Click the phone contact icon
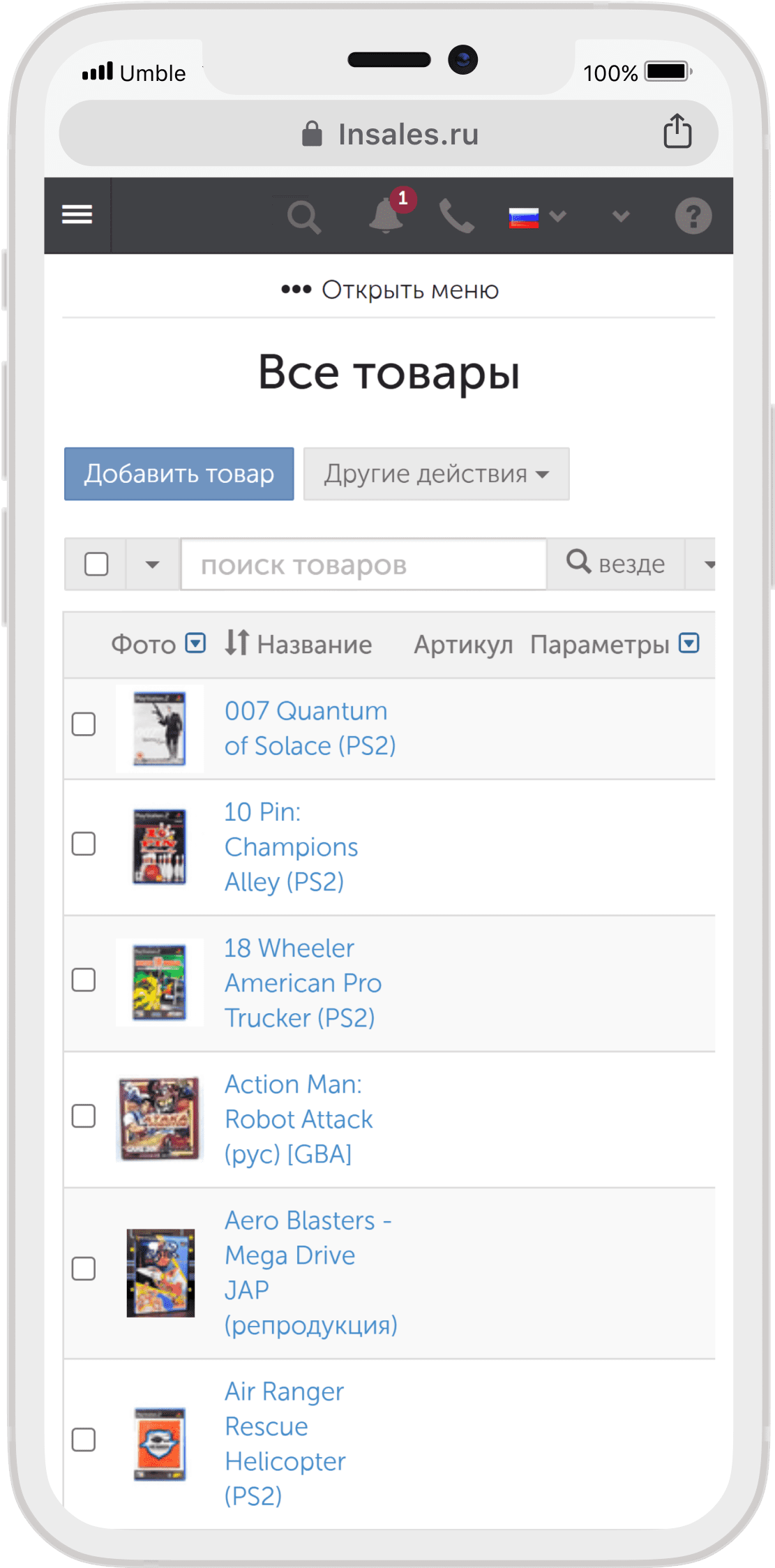The width and height of the screenshot is (775, 1568). (x=457, y=216)
